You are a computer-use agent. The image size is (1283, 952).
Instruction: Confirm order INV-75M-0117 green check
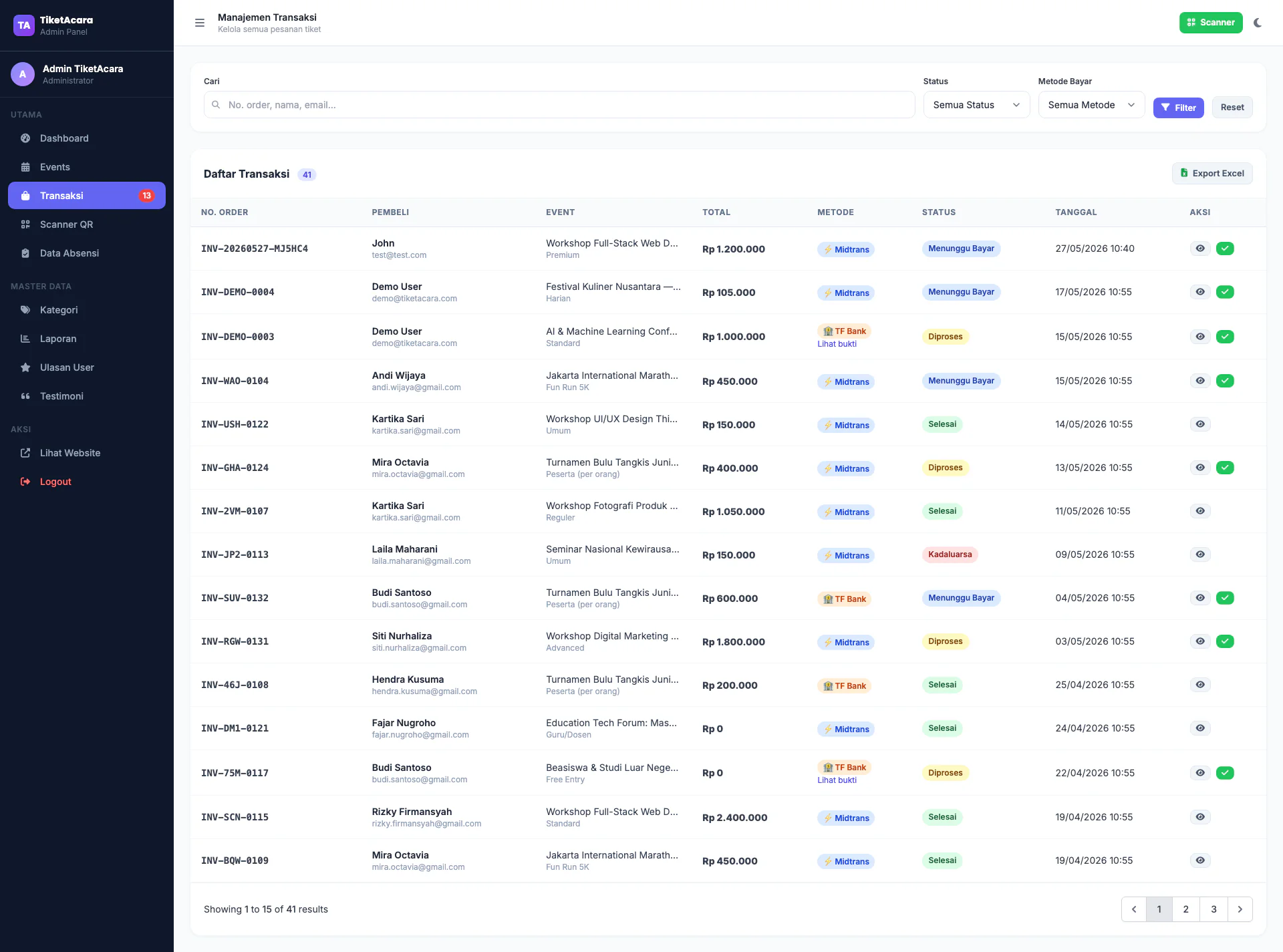(1225, 773)
